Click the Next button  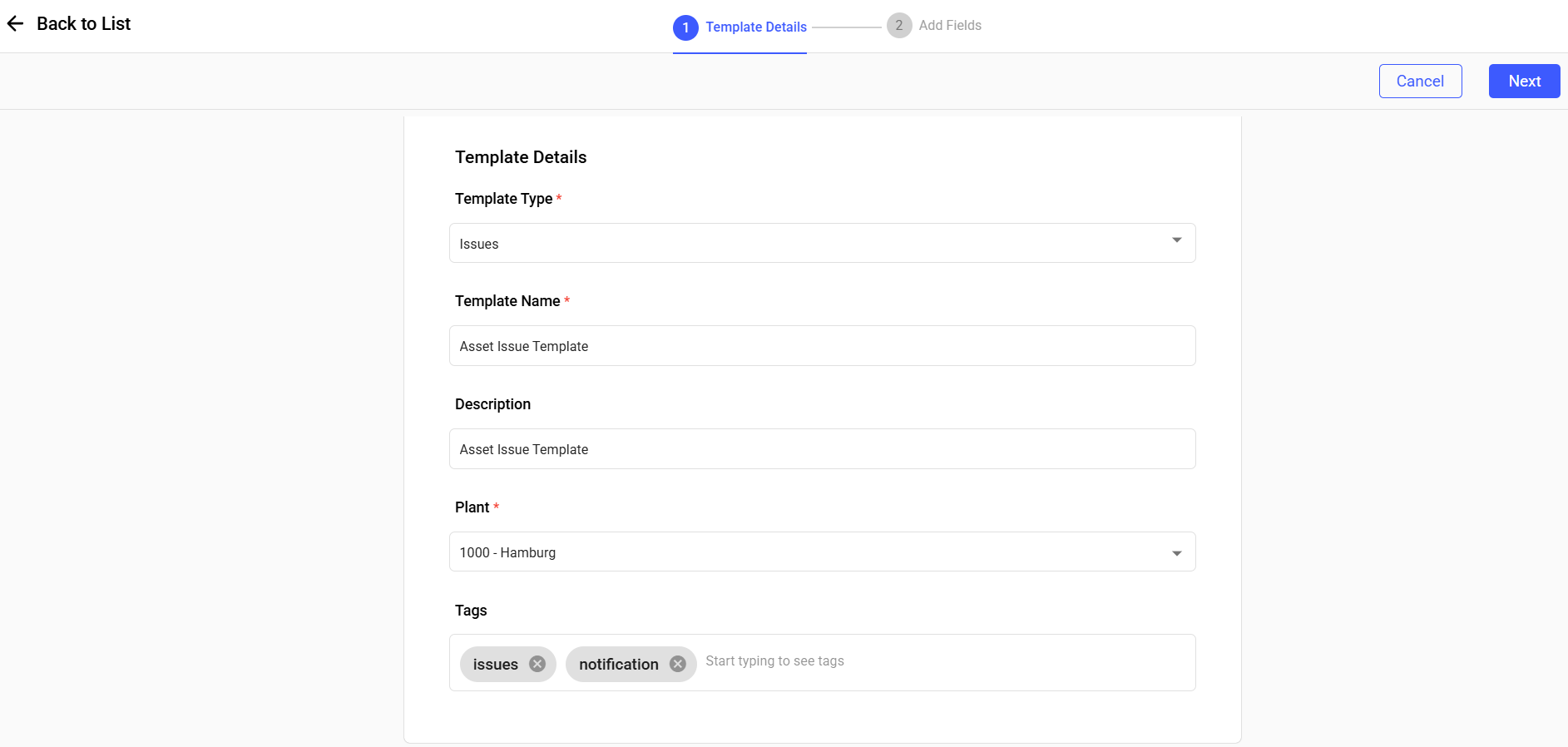(1523, 82)
